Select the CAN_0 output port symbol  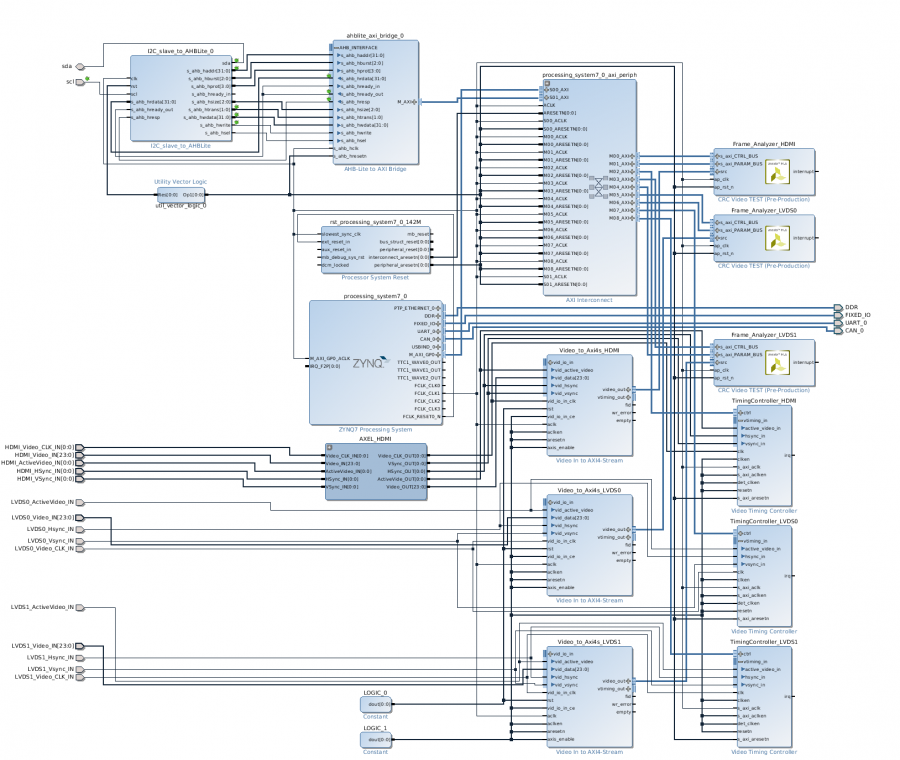(x=837, y=330)
